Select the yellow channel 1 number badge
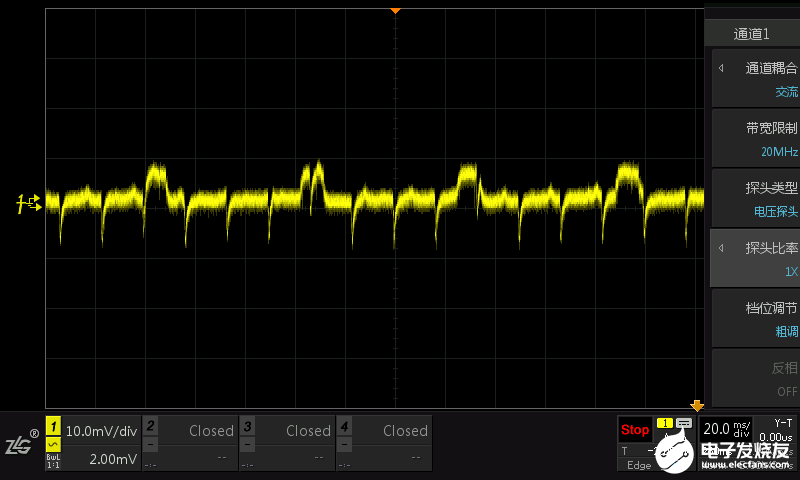This screenshot has width=800, height=480. point(53,426)
